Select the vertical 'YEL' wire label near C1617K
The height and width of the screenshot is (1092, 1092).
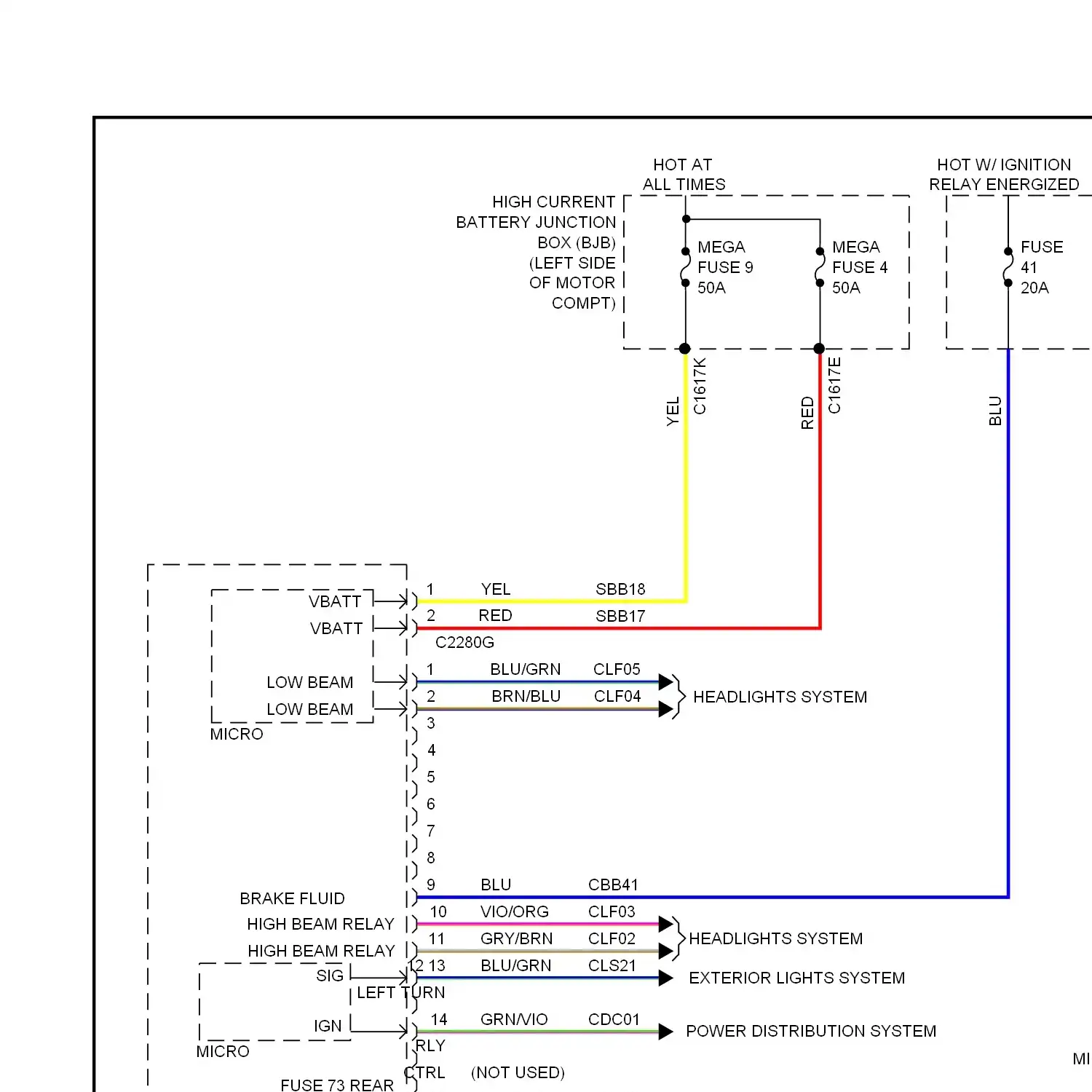point(673,411)
